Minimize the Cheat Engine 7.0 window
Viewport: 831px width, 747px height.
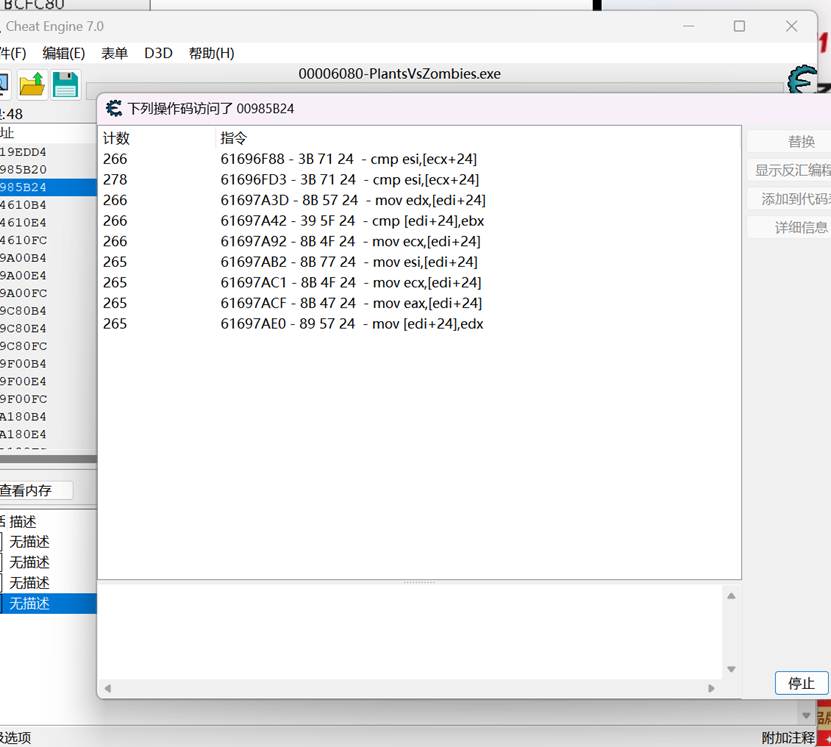[x=688, y=26]
